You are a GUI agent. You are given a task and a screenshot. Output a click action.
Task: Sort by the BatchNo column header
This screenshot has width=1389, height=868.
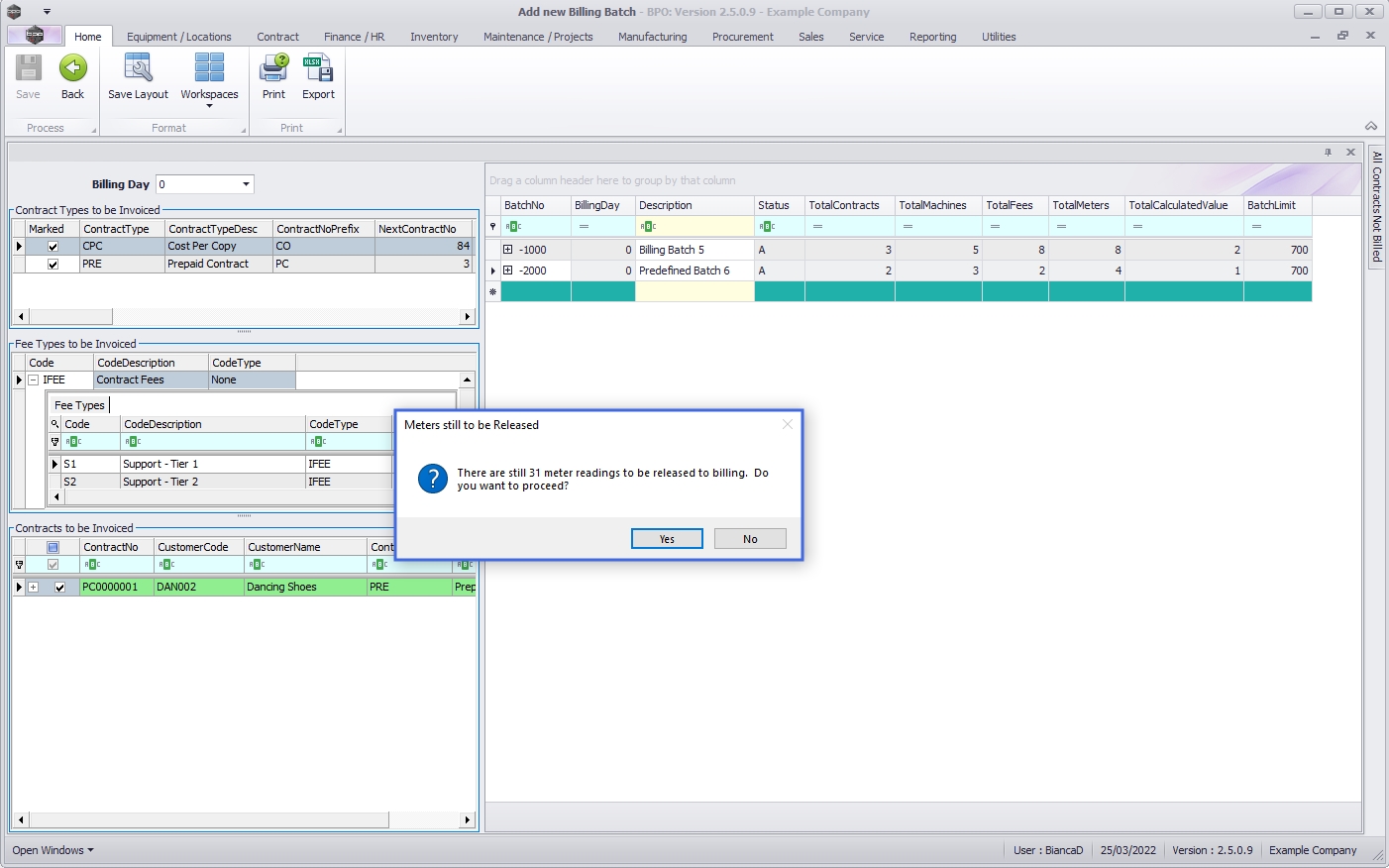[536, 205]
